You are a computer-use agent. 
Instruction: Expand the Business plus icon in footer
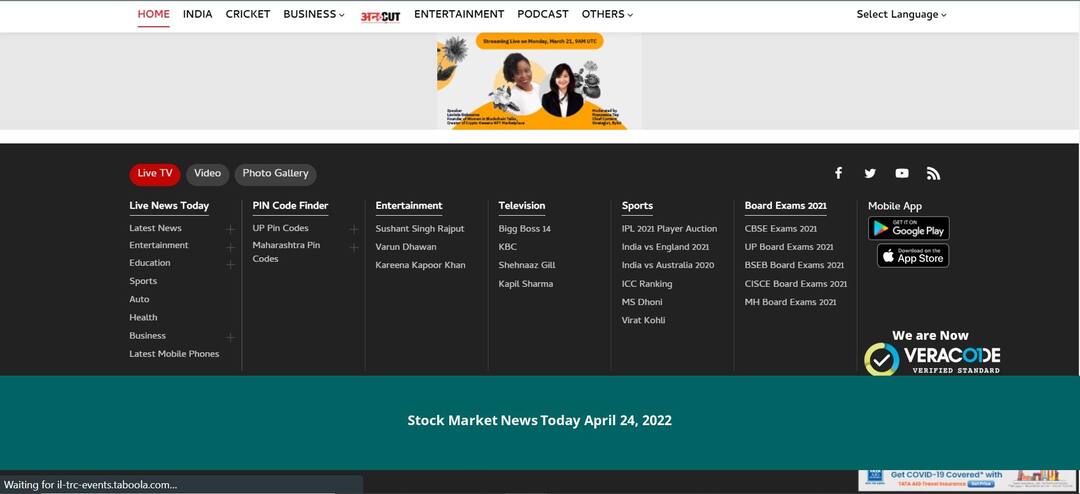point(230,338)
